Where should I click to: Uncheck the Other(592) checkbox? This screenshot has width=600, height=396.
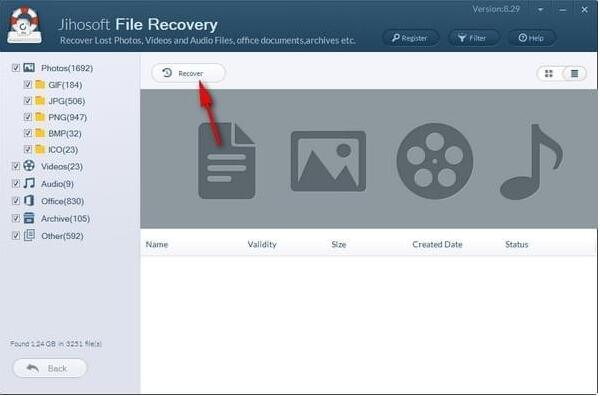coord(16,235)
